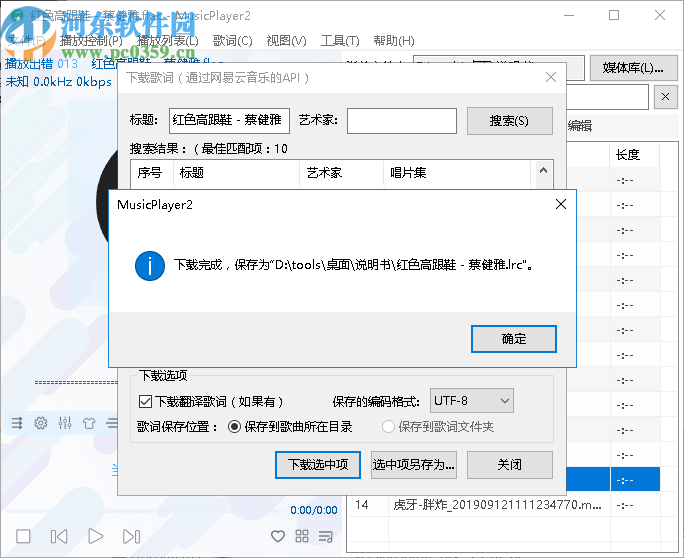Sort results by the 艺术家 column header
The width and height of the screenshot is (684, 558).
pyautogui.click(x=342, y=173)
